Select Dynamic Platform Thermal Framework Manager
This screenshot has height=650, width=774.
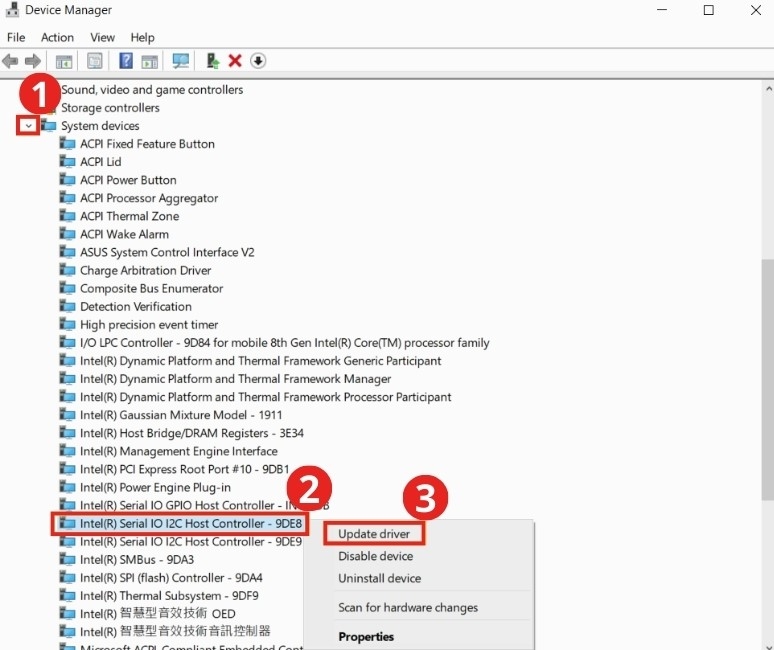click(235, 379)
